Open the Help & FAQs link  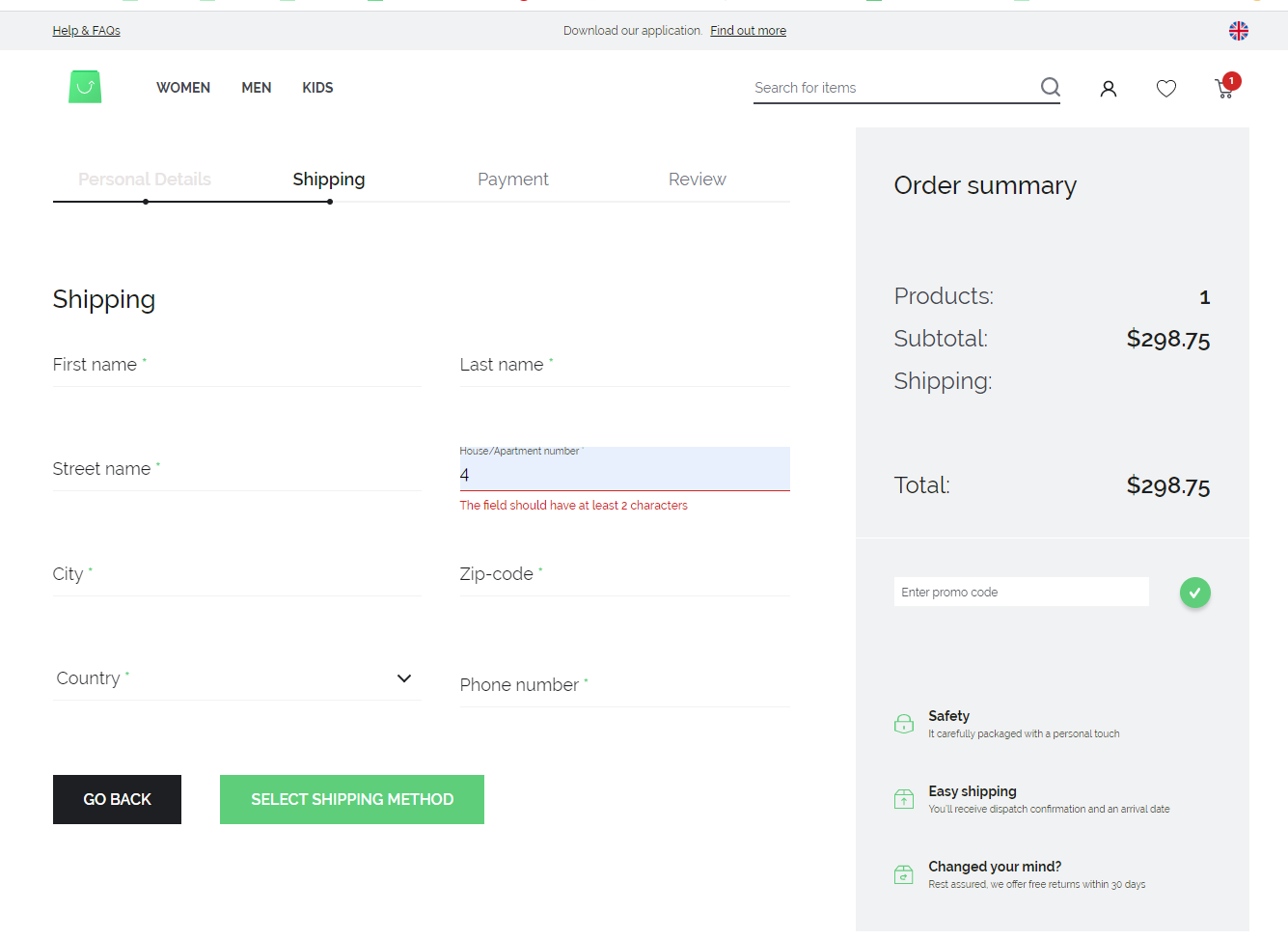(86, 30)
